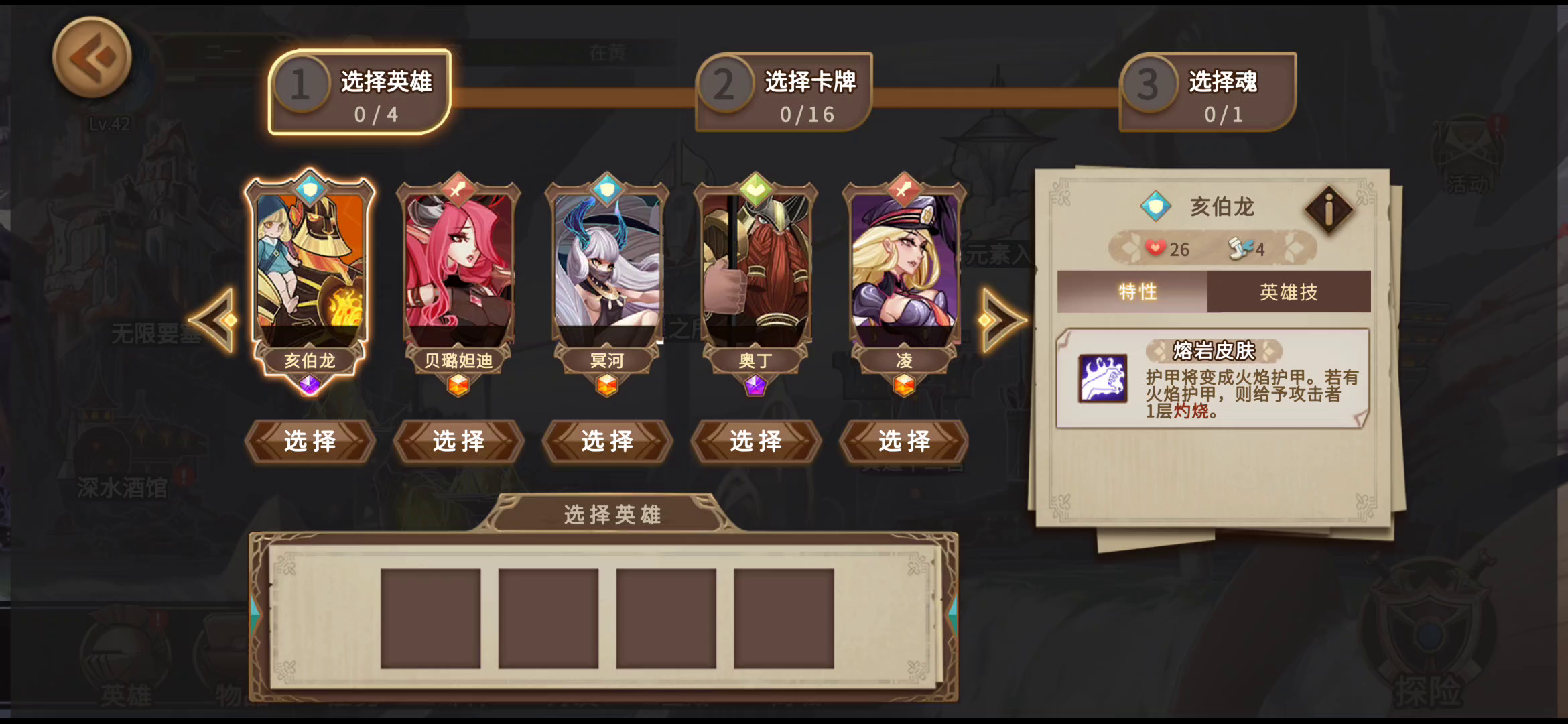1568x724 pixels.
Task: Select the 贝璐妲迪 hero portrait card
Action: pos(458,268)
